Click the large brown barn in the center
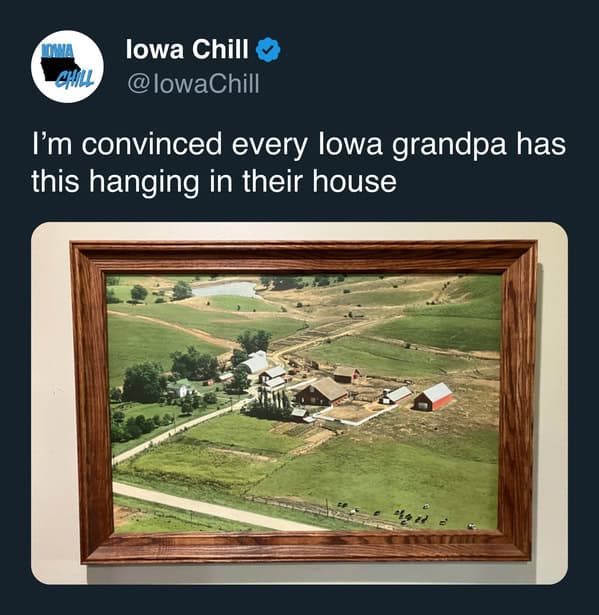Viewport: 599px width, 615px height. click(322, 391)
